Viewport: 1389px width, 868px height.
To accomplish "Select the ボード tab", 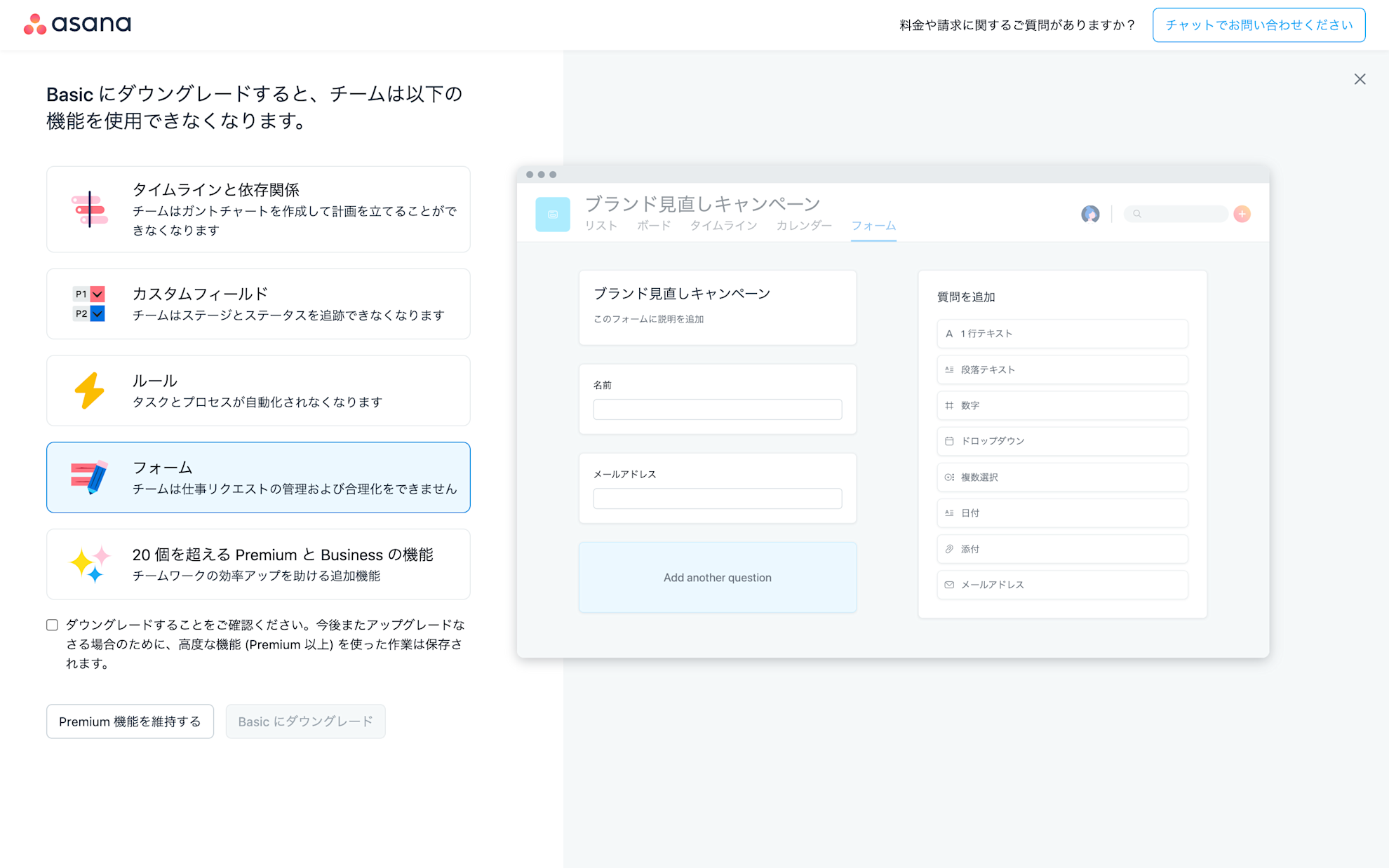I will pyautogui.click(x=654, y=226).
